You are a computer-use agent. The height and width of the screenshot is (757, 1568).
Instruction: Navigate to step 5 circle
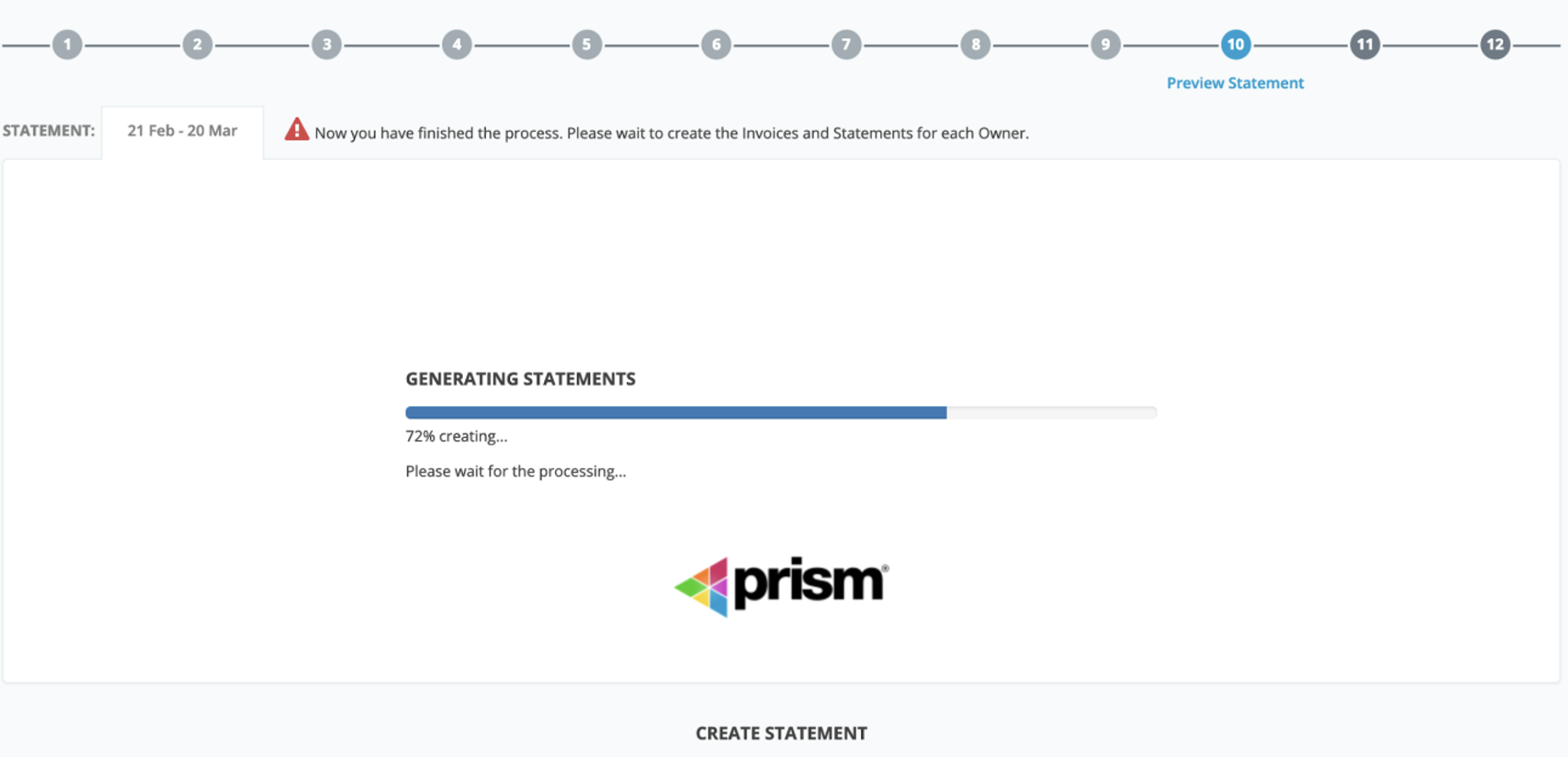click(x=586, y=45)
